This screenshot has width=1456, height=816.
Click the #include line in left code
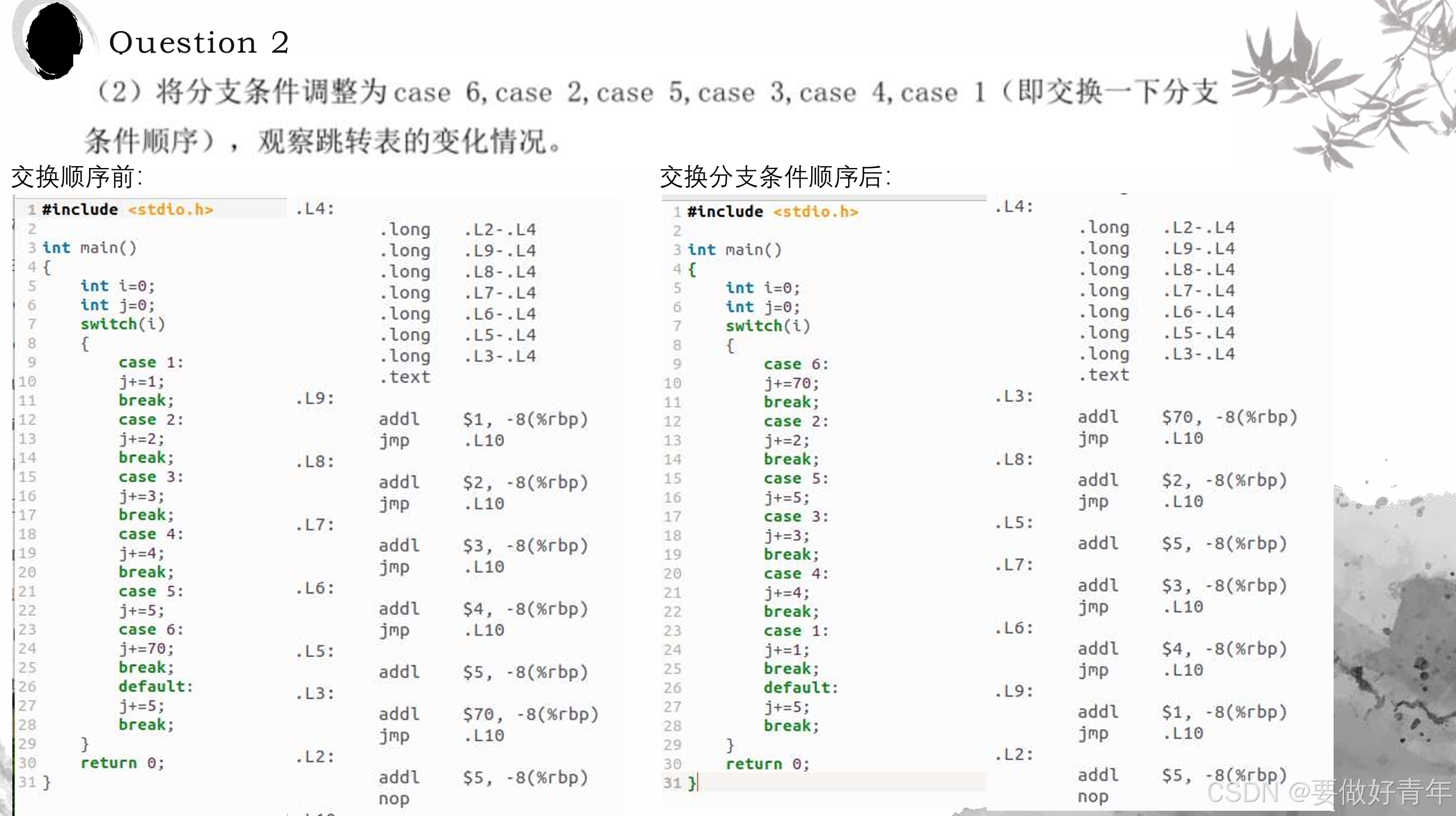point(127,210)
